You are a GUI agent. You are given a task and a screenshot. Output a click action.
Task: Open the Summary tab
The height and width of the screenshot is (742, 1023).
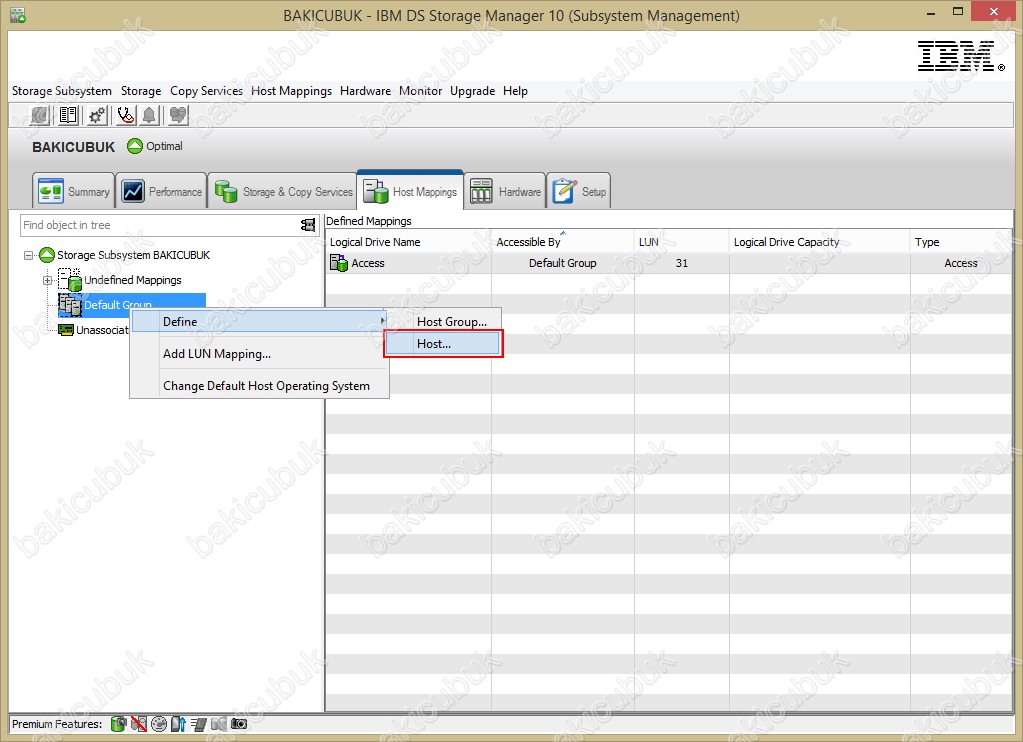(x=74, y=191)
